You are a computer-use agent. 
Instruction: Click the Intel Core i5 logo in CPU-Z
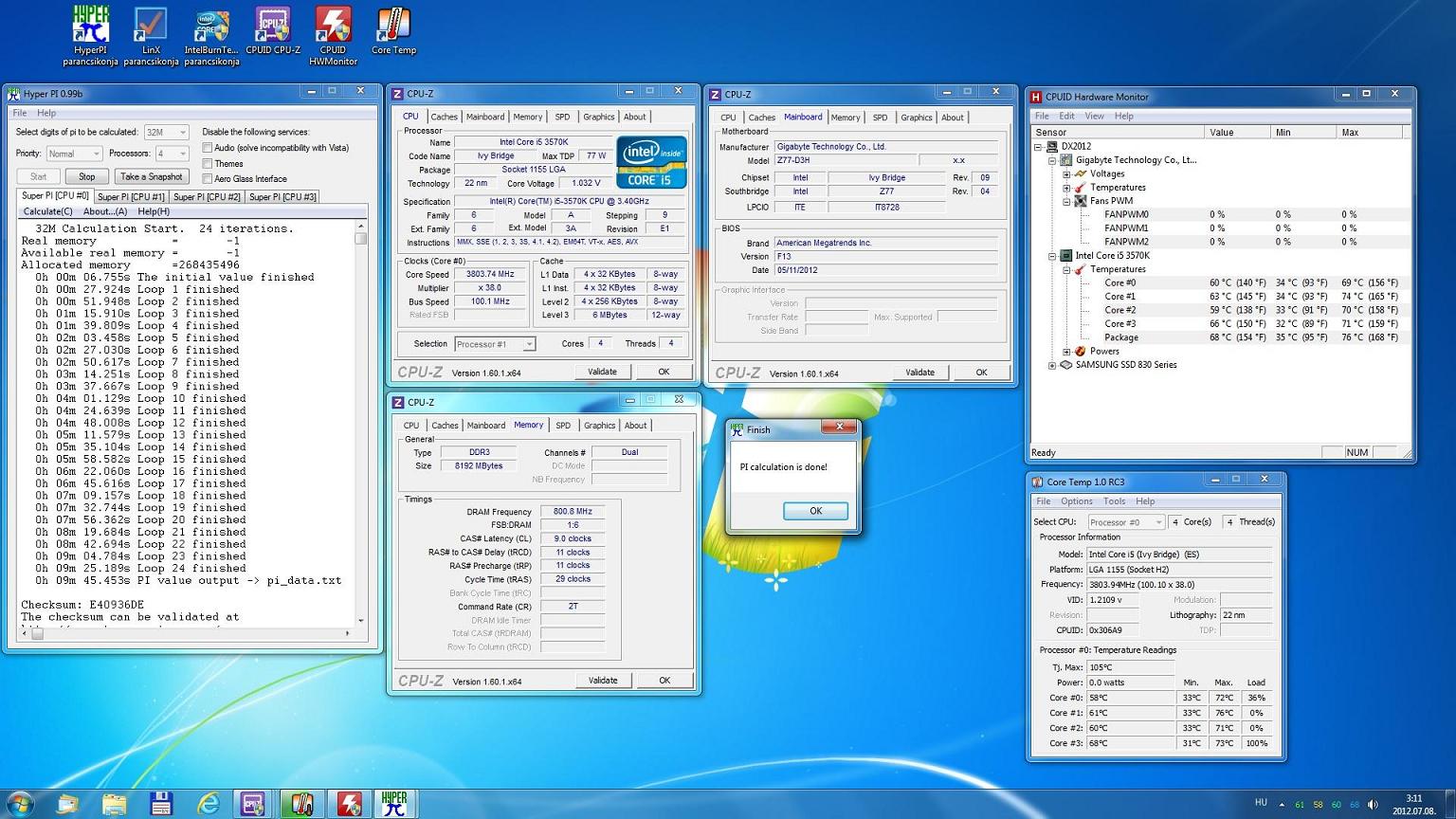tap(651, 162)
